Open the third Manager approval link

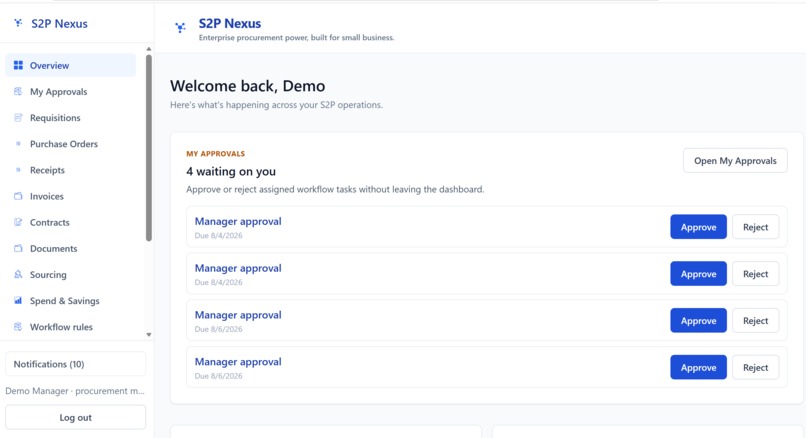coord(238,315)
